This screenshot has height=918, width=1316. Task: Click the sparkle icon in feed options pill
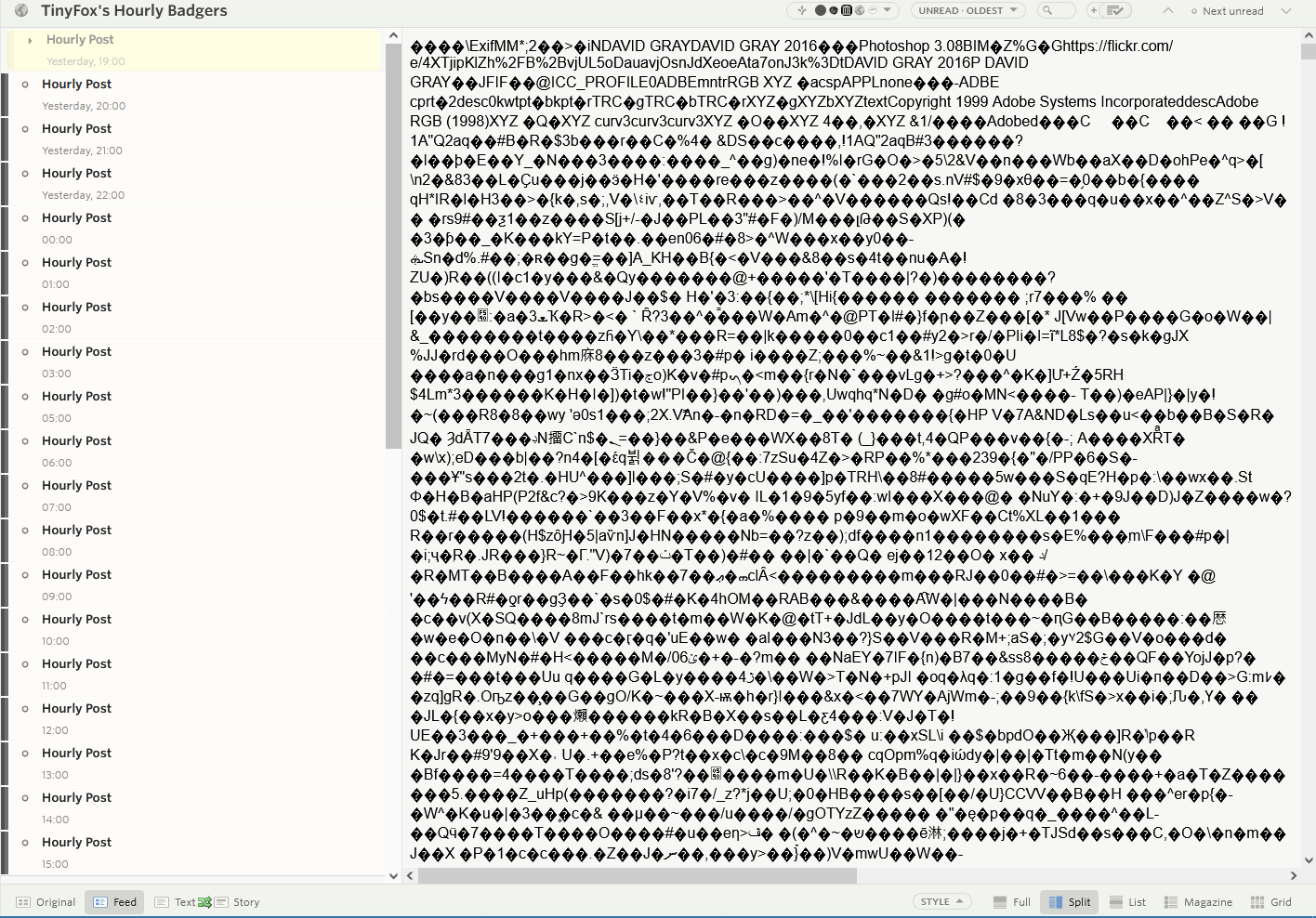click(802, 11)
